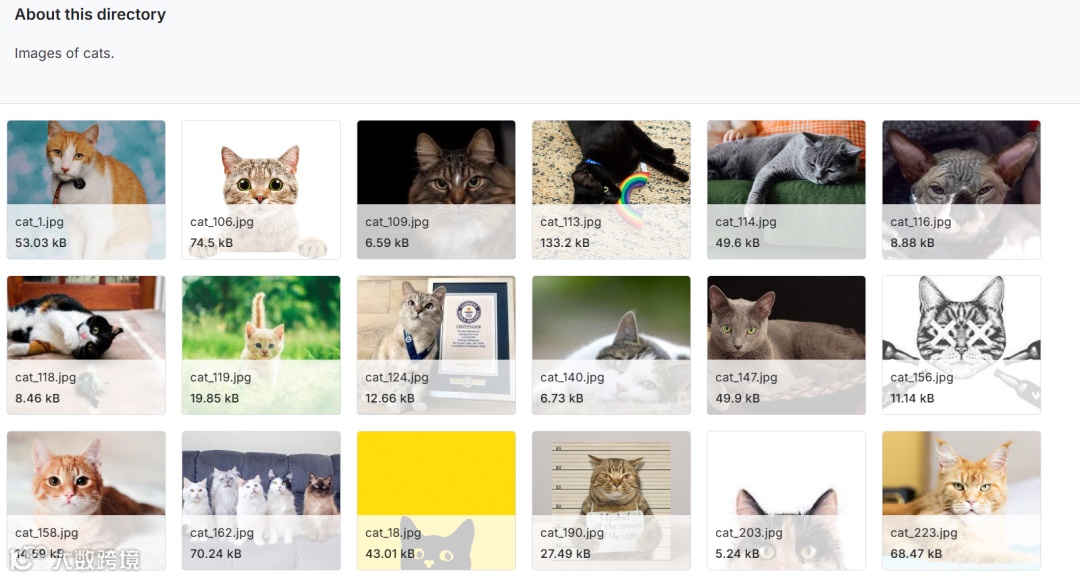Click the cat_147.jpg filename text
1080x579 pixels.
746,377
